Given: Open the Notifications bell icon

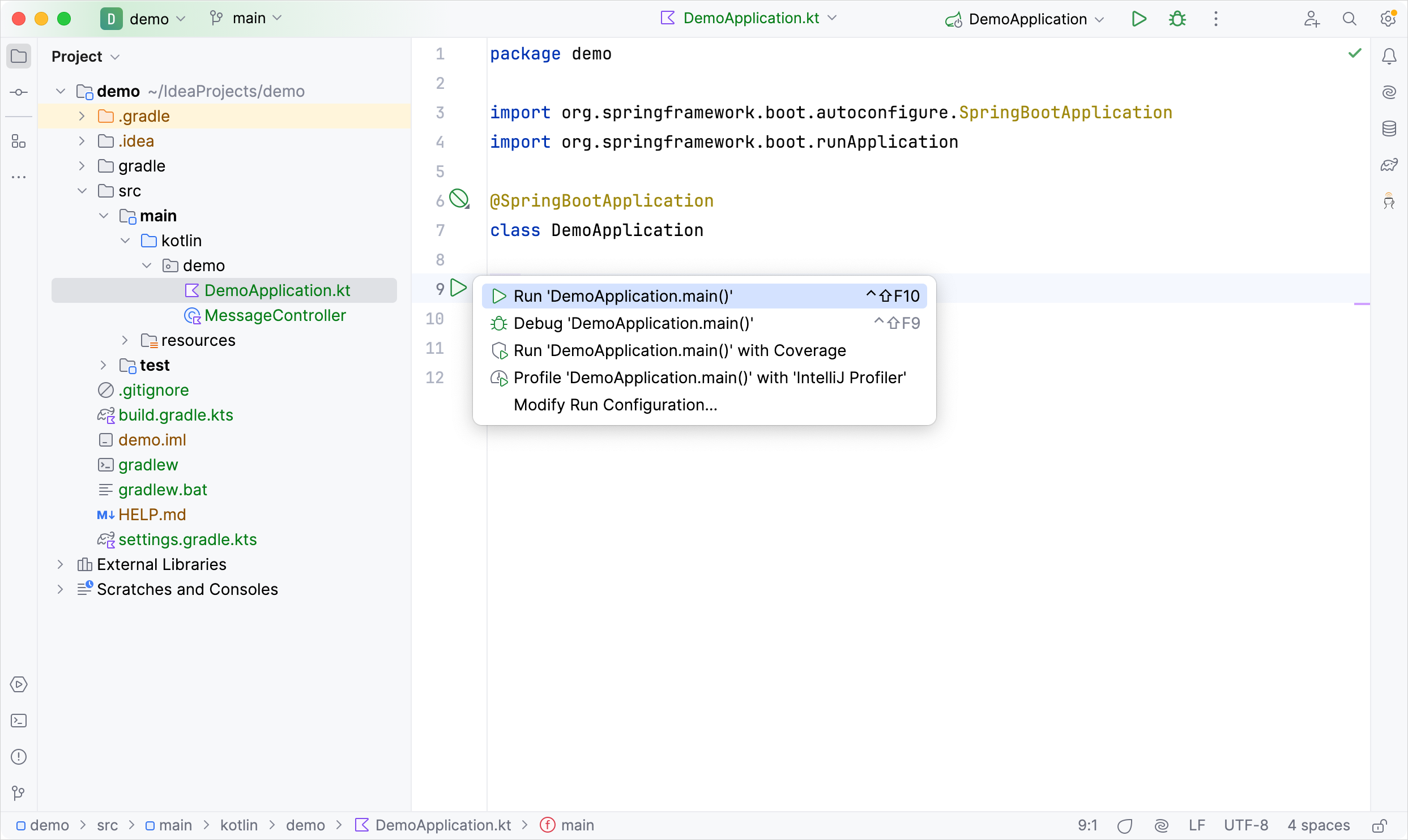Looking at the screenshot, I should (x=1389, y=56).
